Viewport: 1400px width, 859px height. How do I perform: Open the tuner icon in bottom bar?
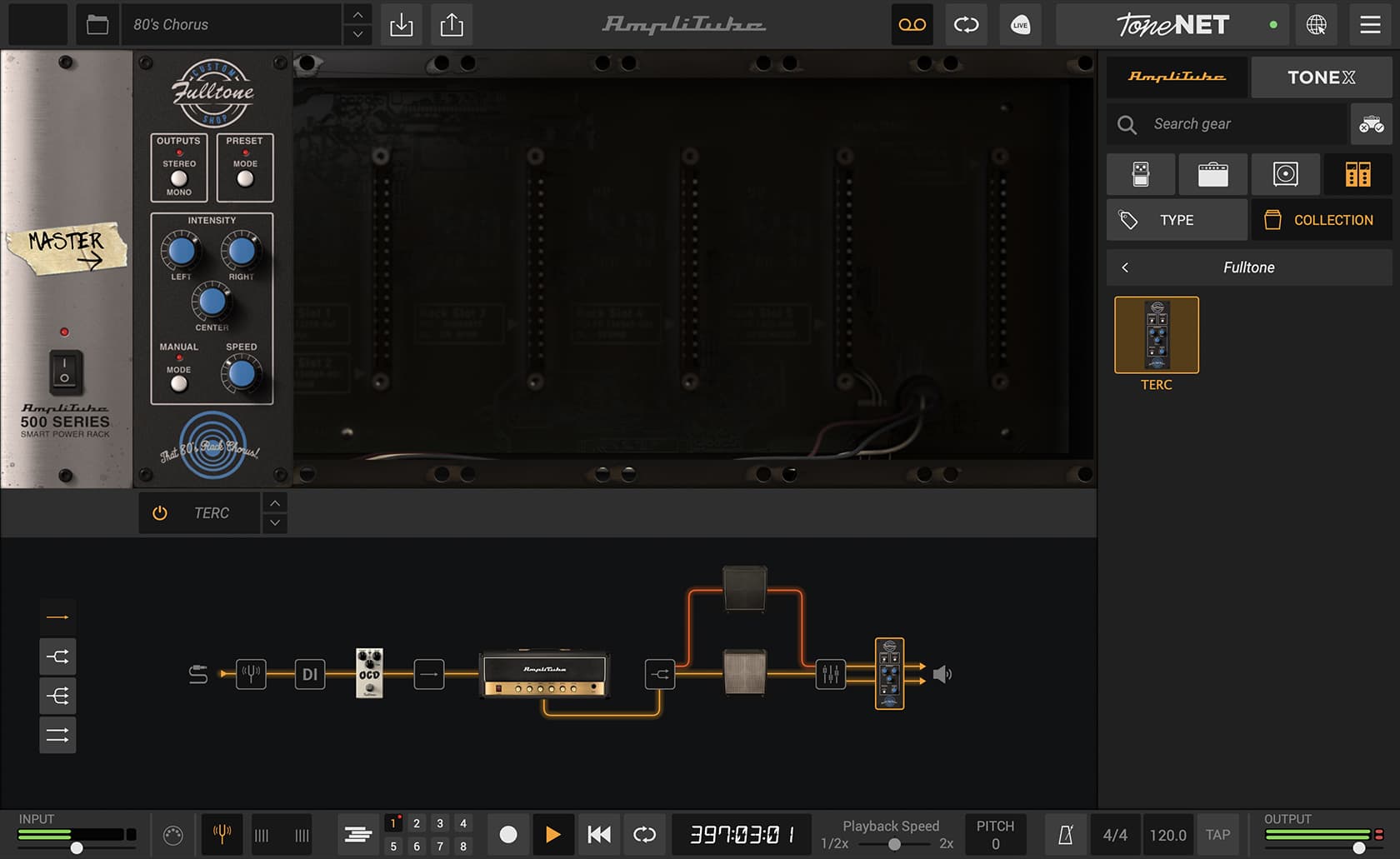pos(222,834)
